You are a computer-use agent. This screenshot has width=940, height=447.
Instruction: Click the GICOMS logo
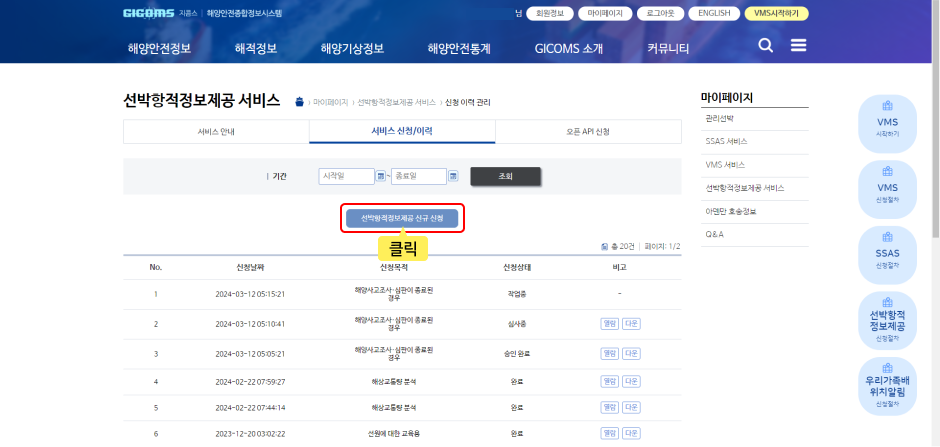[148, 14]
